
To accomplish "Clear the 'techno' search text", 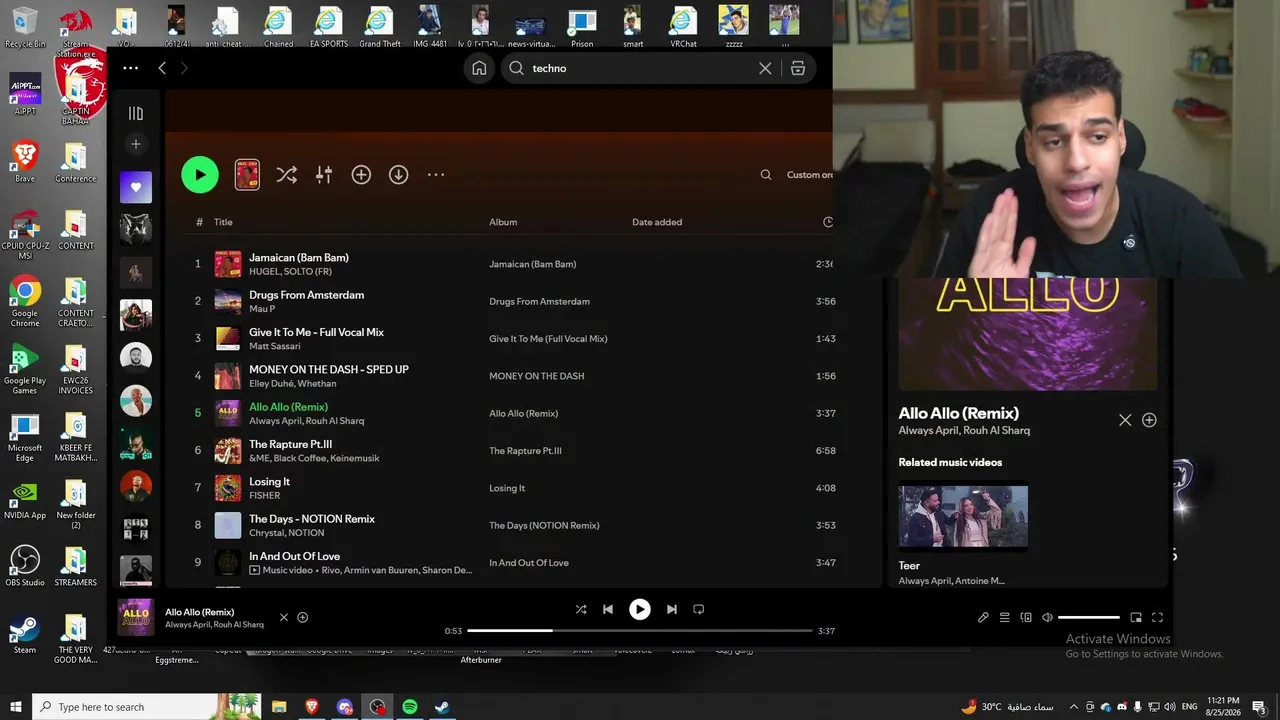I will (765, 68).
